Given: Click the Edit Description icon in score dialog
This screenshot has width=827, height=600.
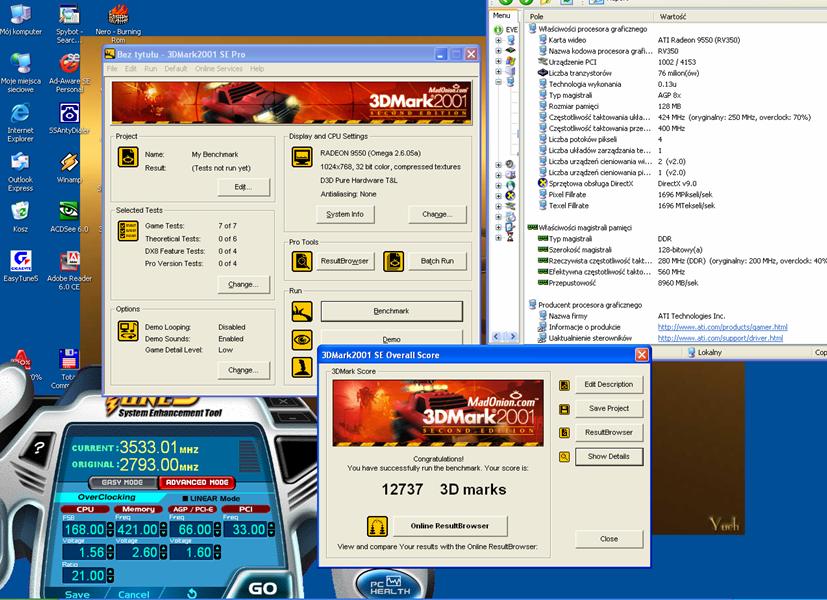Looking at the screenshot, I should [x=564, y=385].
